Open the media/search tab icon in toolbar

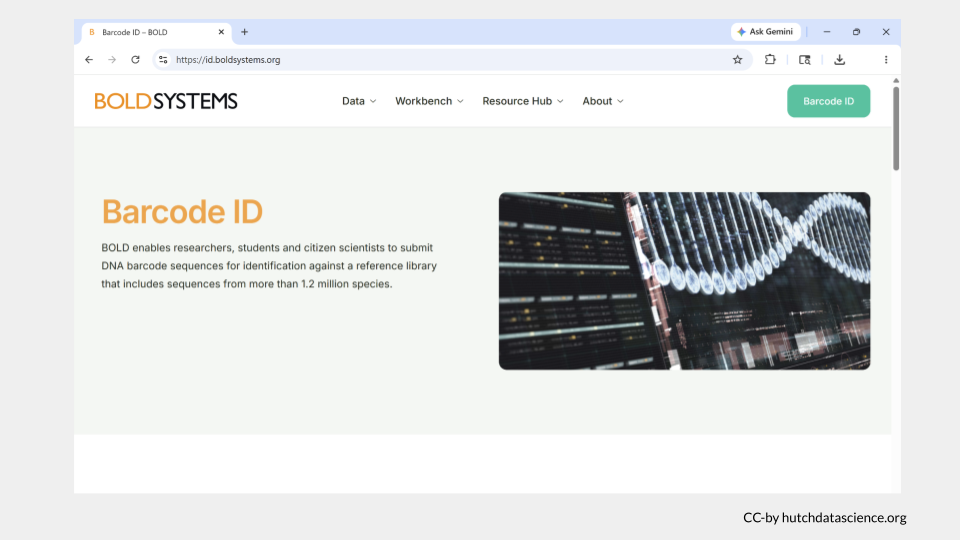pyautogui.click(x=804, y=59)
